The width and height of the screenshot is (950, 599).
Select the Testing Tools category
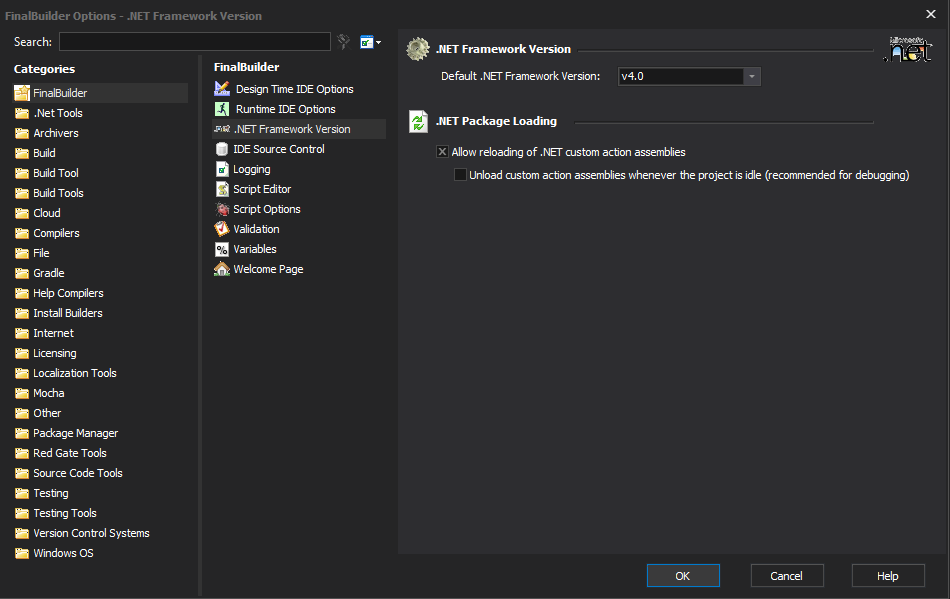point(64,513)
